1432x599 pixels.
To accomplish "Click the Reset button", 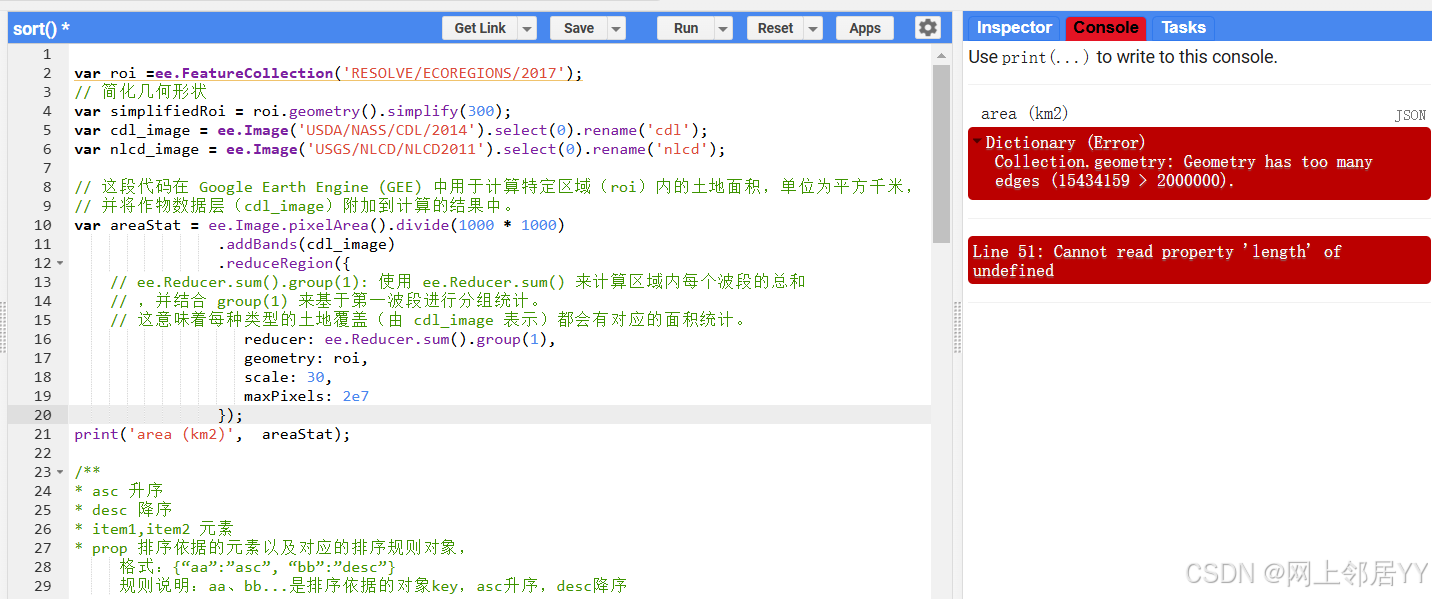I will (x=777, y=27).
